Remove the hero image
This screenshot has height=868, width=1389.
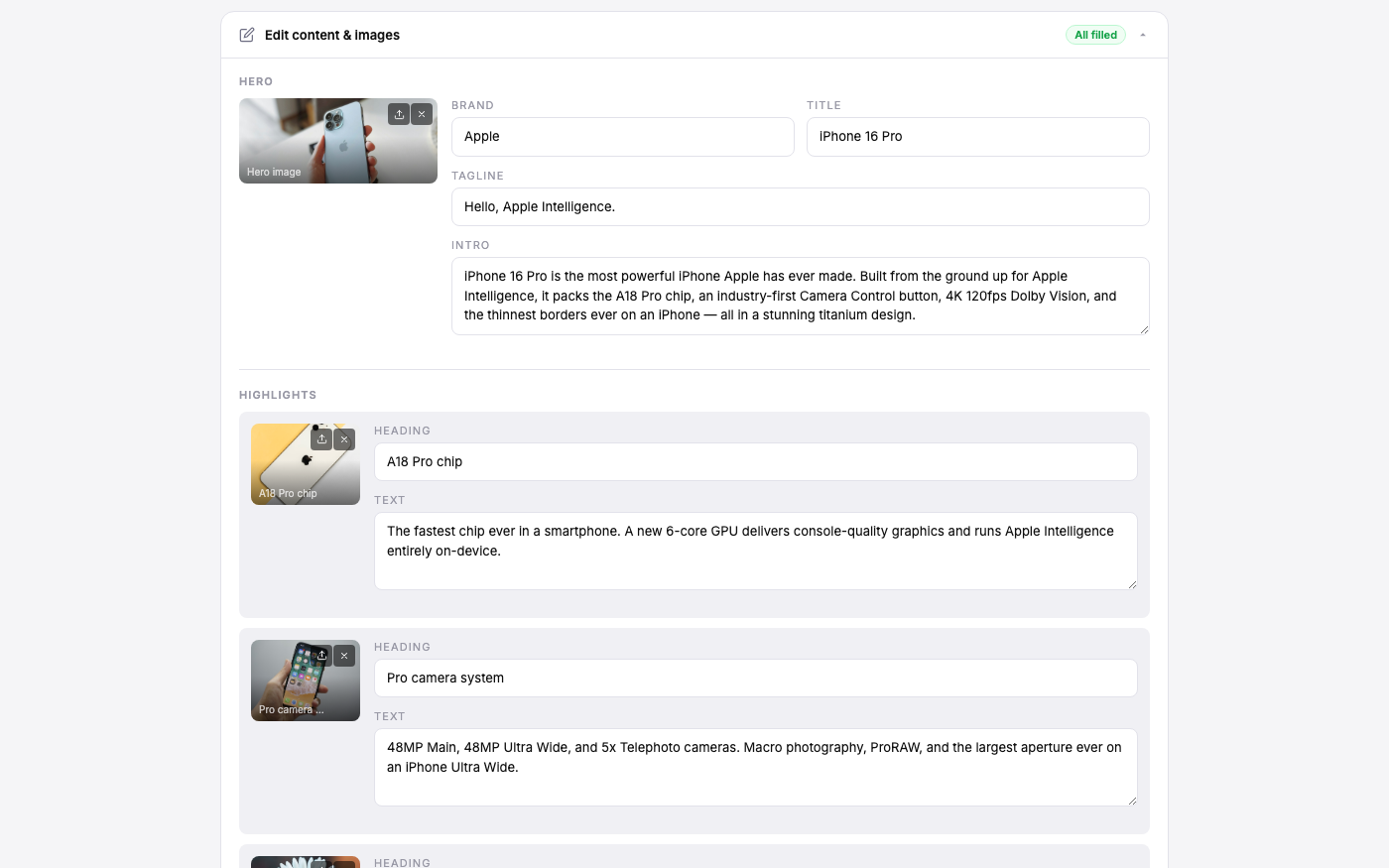[x=422, y=114]
